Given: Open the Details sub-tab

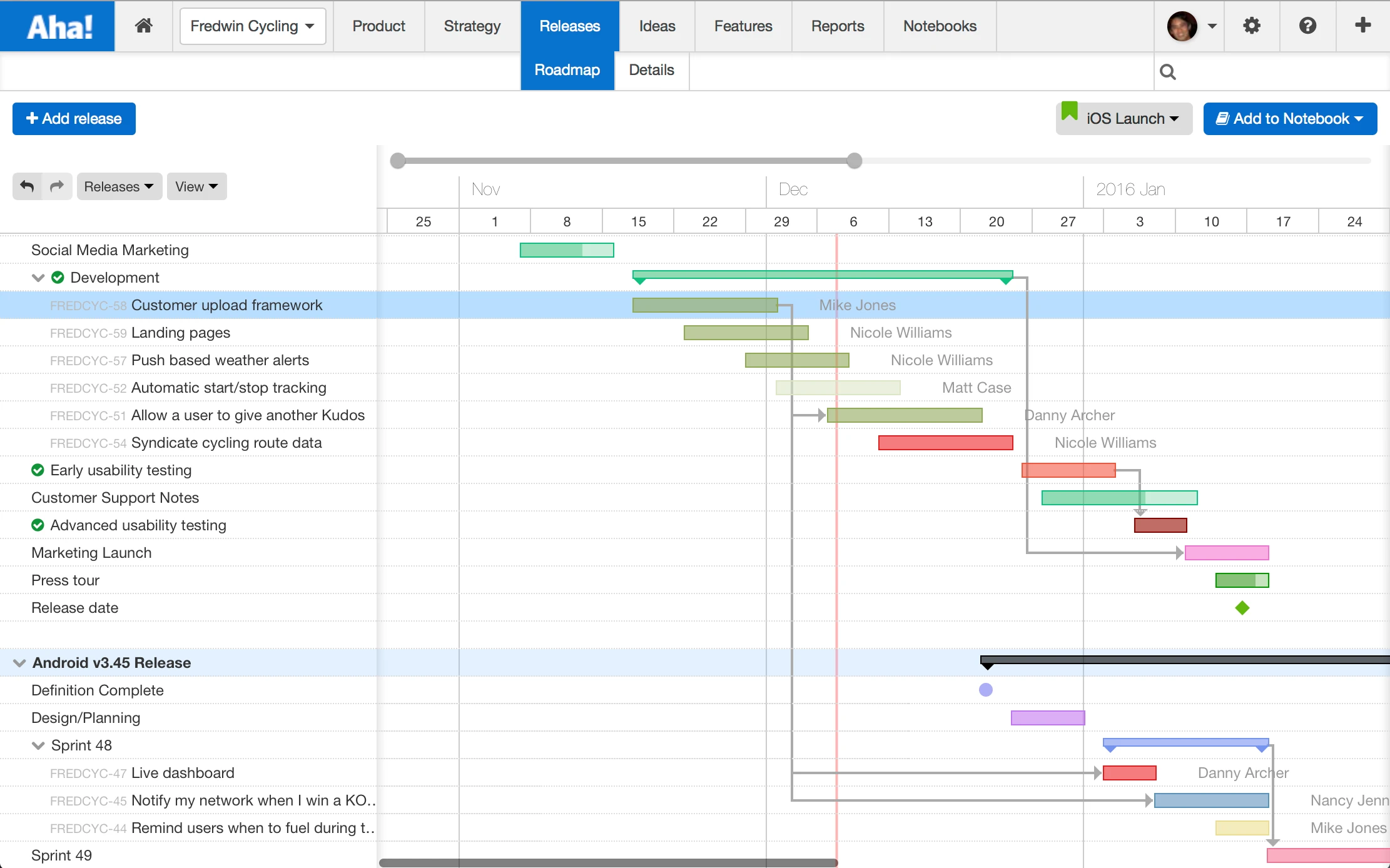Looking at the screenshot, I should pyautogui.click(x=651, y=70).
